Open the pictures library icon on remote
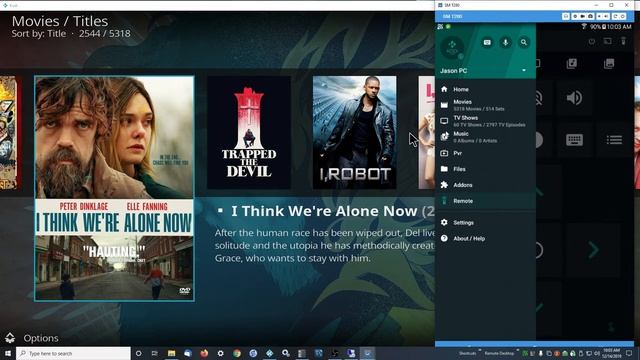The height and width of the screenshot is (360, 640). [x=609, y=64]
